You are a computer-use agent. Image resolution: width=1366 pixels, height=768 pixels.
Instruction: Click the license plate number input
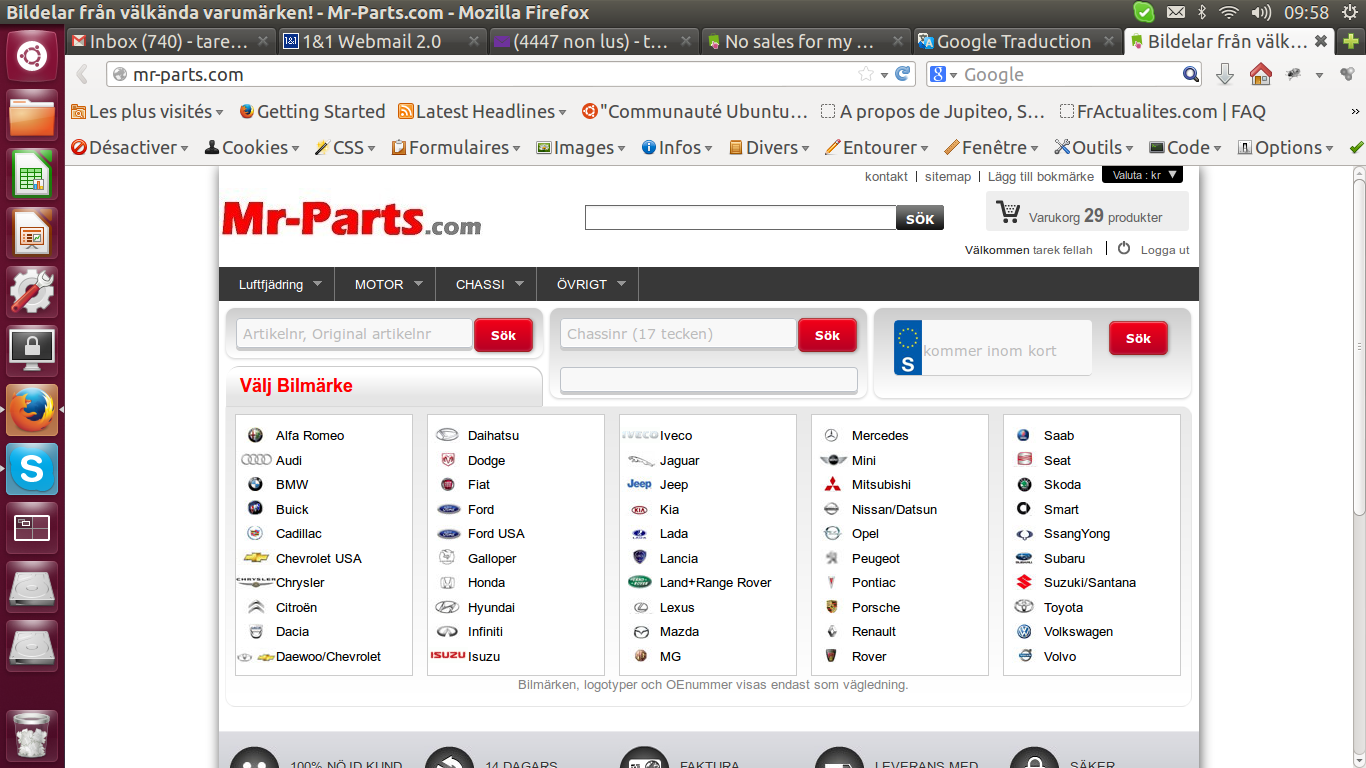pyautogui.click(x=1006, y=350)
